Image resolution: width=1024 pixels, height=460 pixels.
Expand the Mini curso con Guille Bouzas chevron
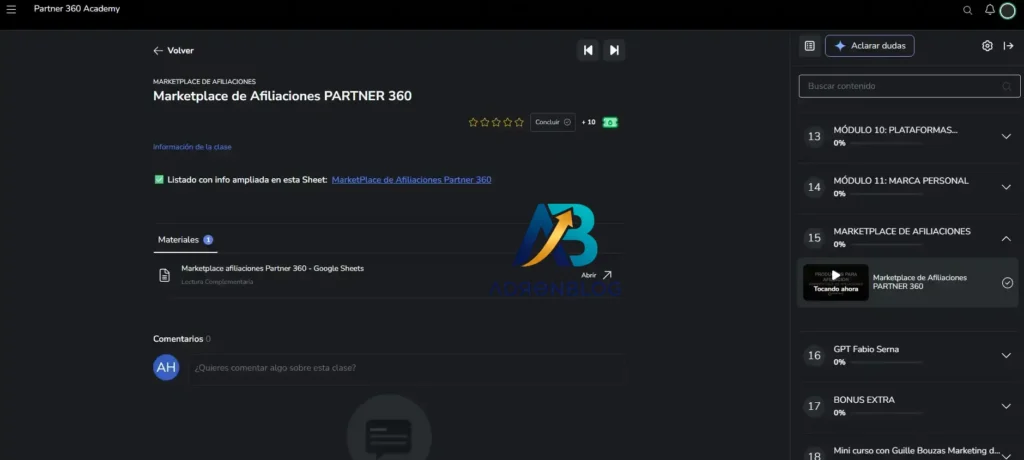click(1006, 455)
